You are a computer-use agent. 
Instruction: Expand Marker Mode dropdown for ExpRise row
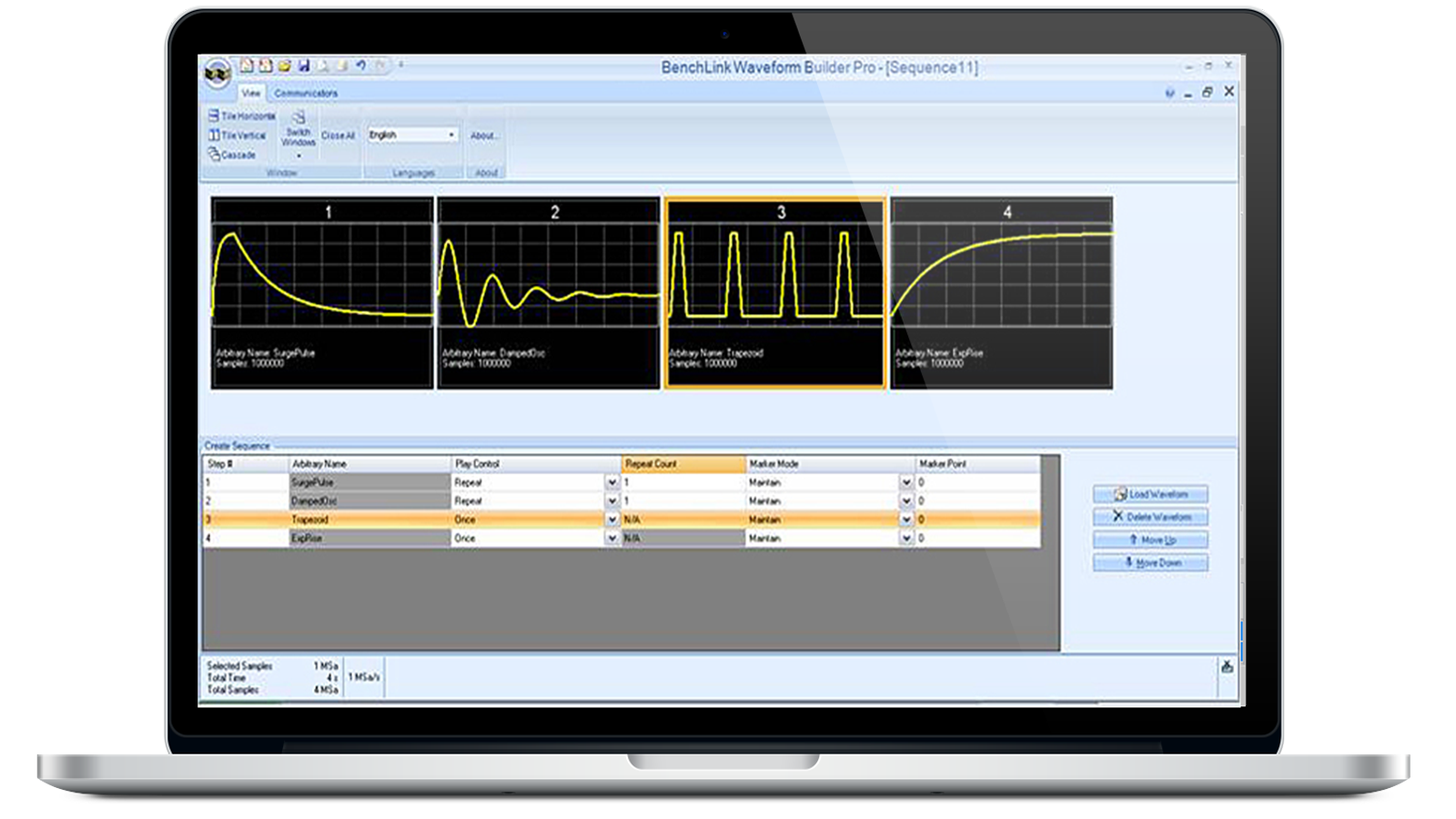[x=905, y=539]
